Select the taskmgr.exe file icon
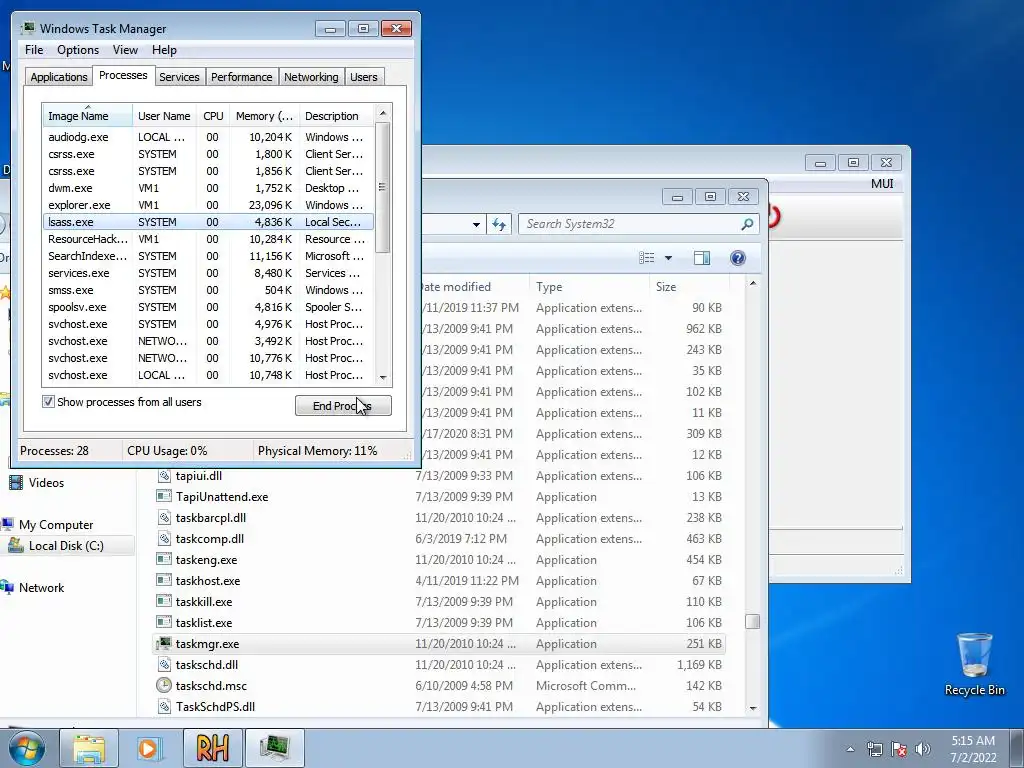The image size is (1024, 768). pos(164,643)
